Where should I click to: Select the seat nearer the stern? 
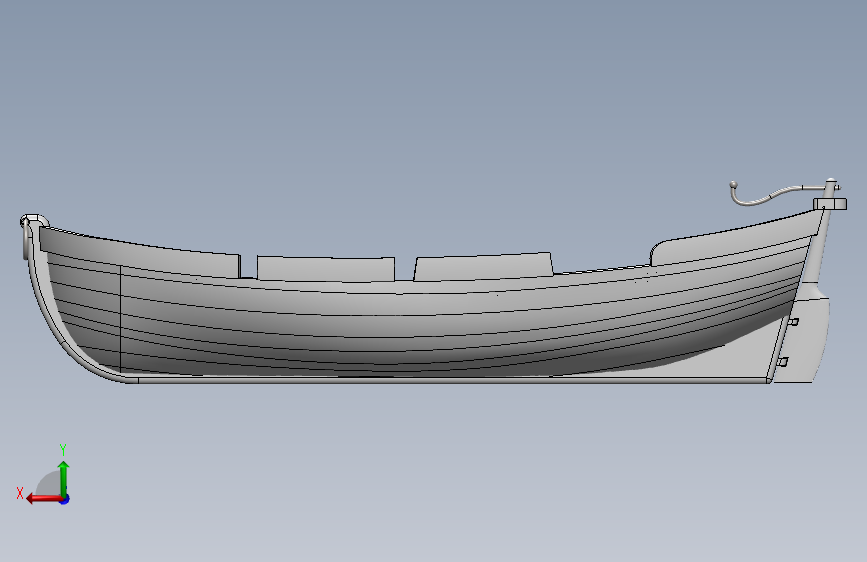tap(483, 267)
